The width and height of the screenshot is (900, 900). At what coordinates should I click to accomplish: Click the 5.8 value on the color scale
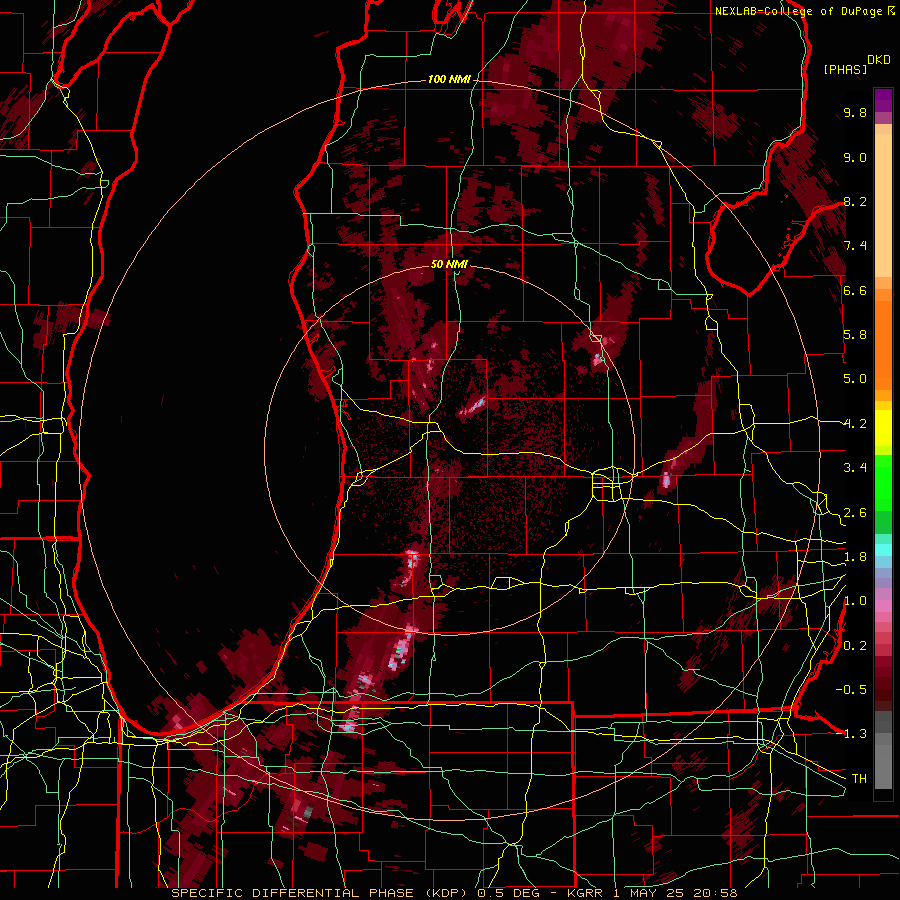point(855,335)
